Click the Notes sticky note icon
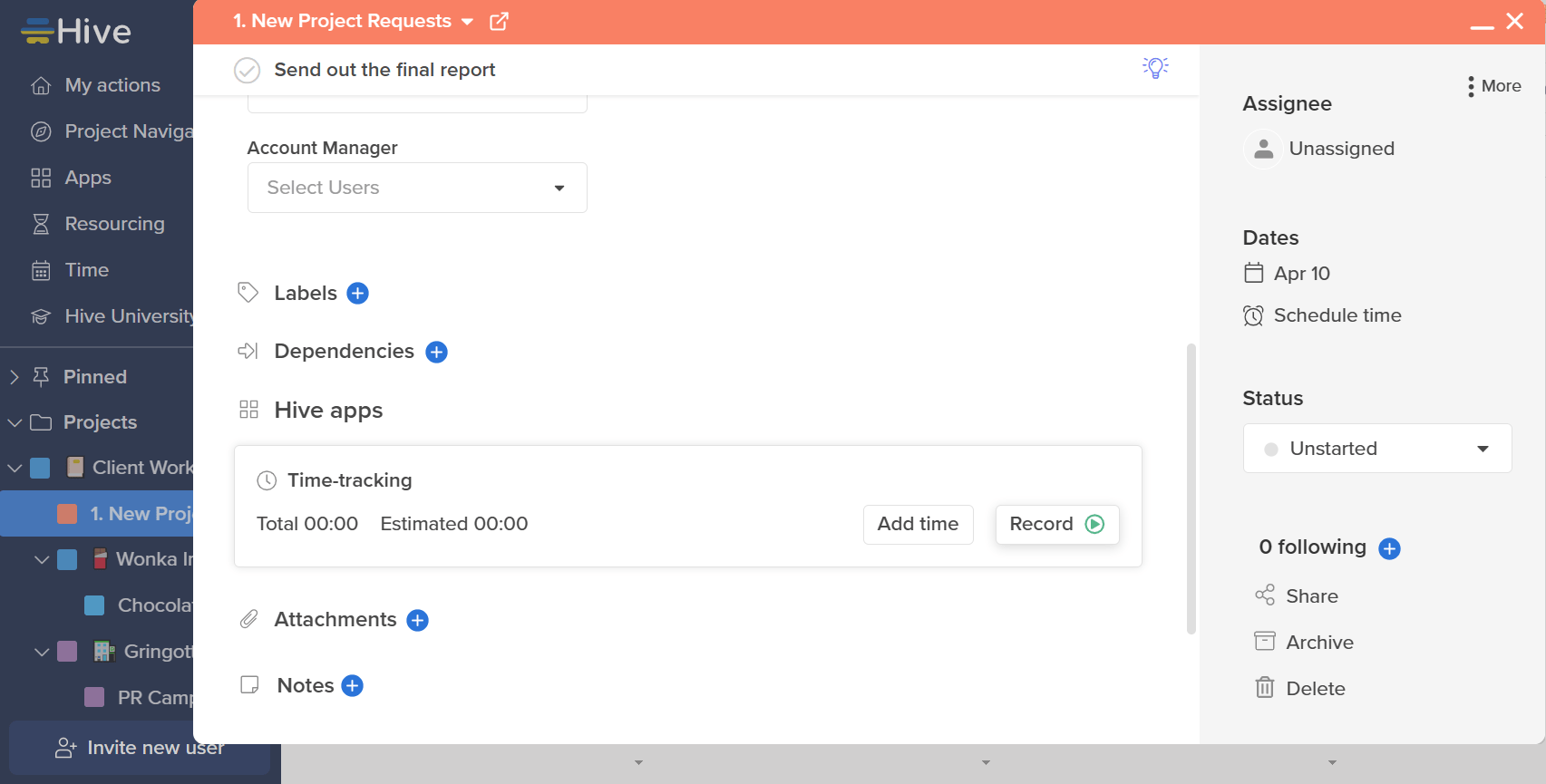The image size is (1546, 784). pyautogui.click(x=249, y=685)
